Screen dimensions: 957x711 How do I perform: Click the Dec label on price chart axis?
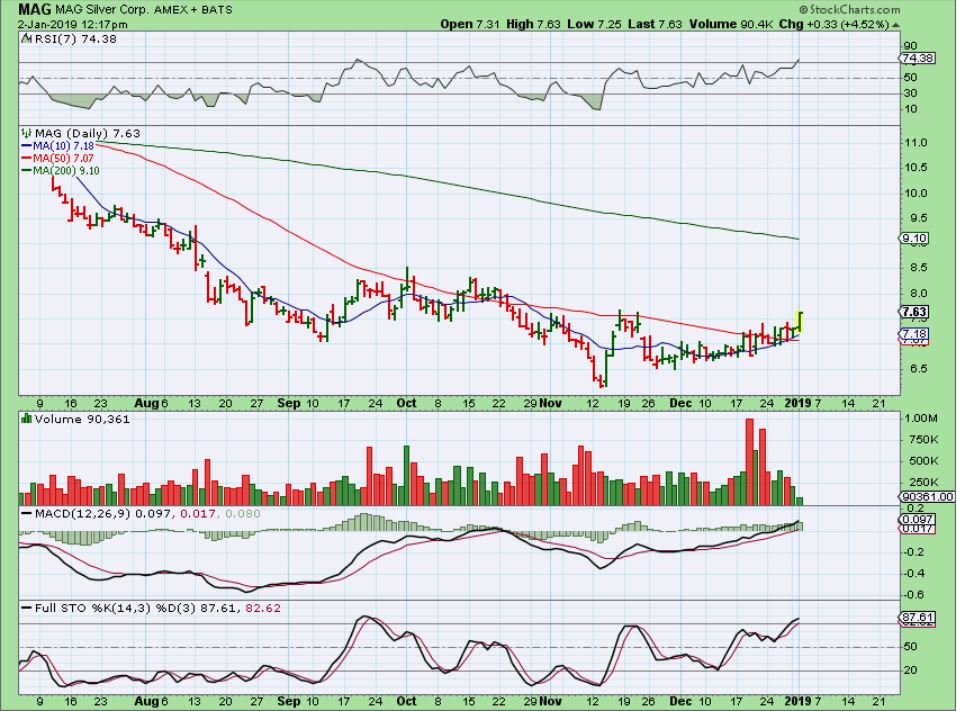681,403
